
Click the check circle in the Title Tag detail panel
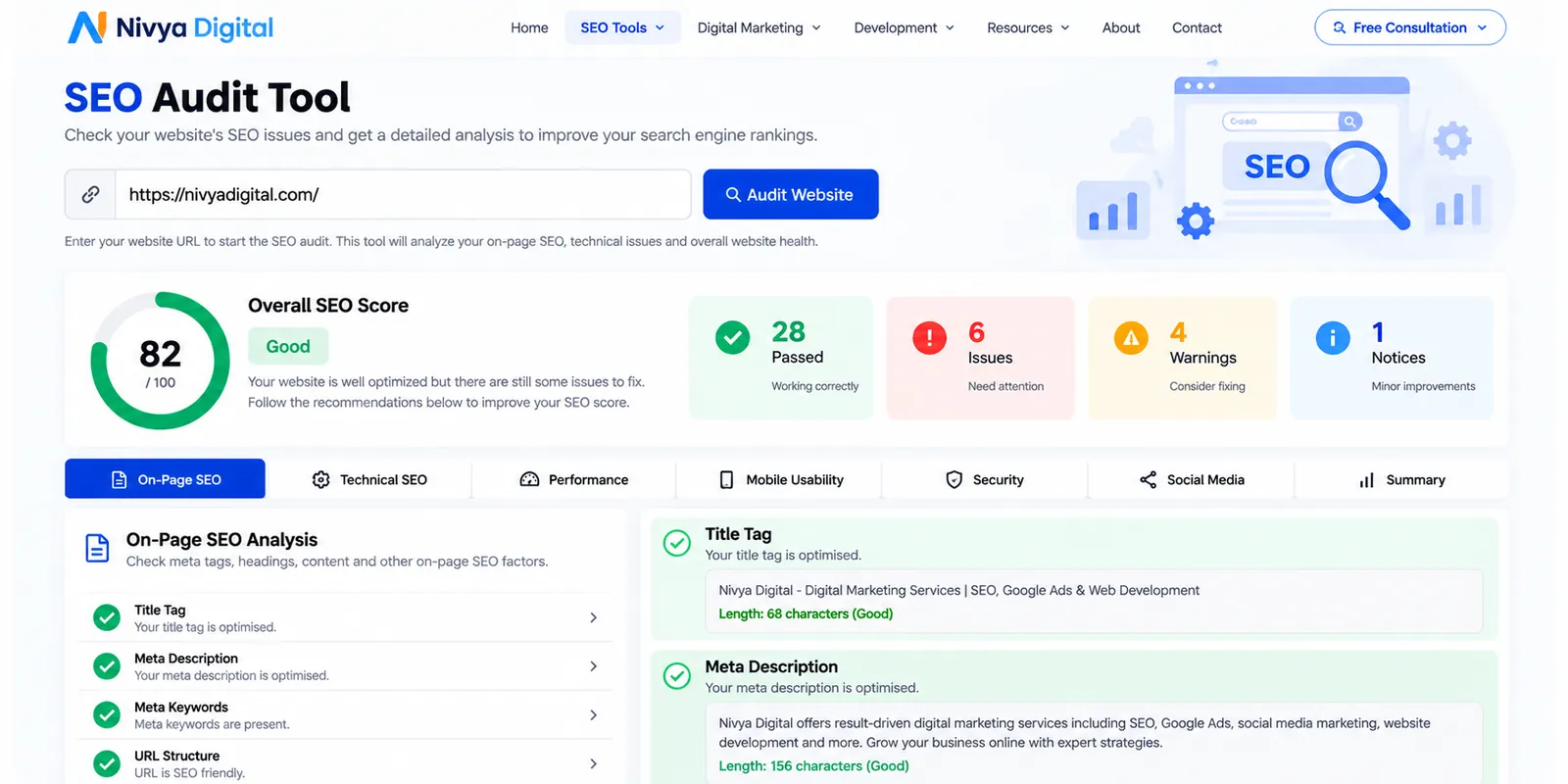click(x=677, y=543)
